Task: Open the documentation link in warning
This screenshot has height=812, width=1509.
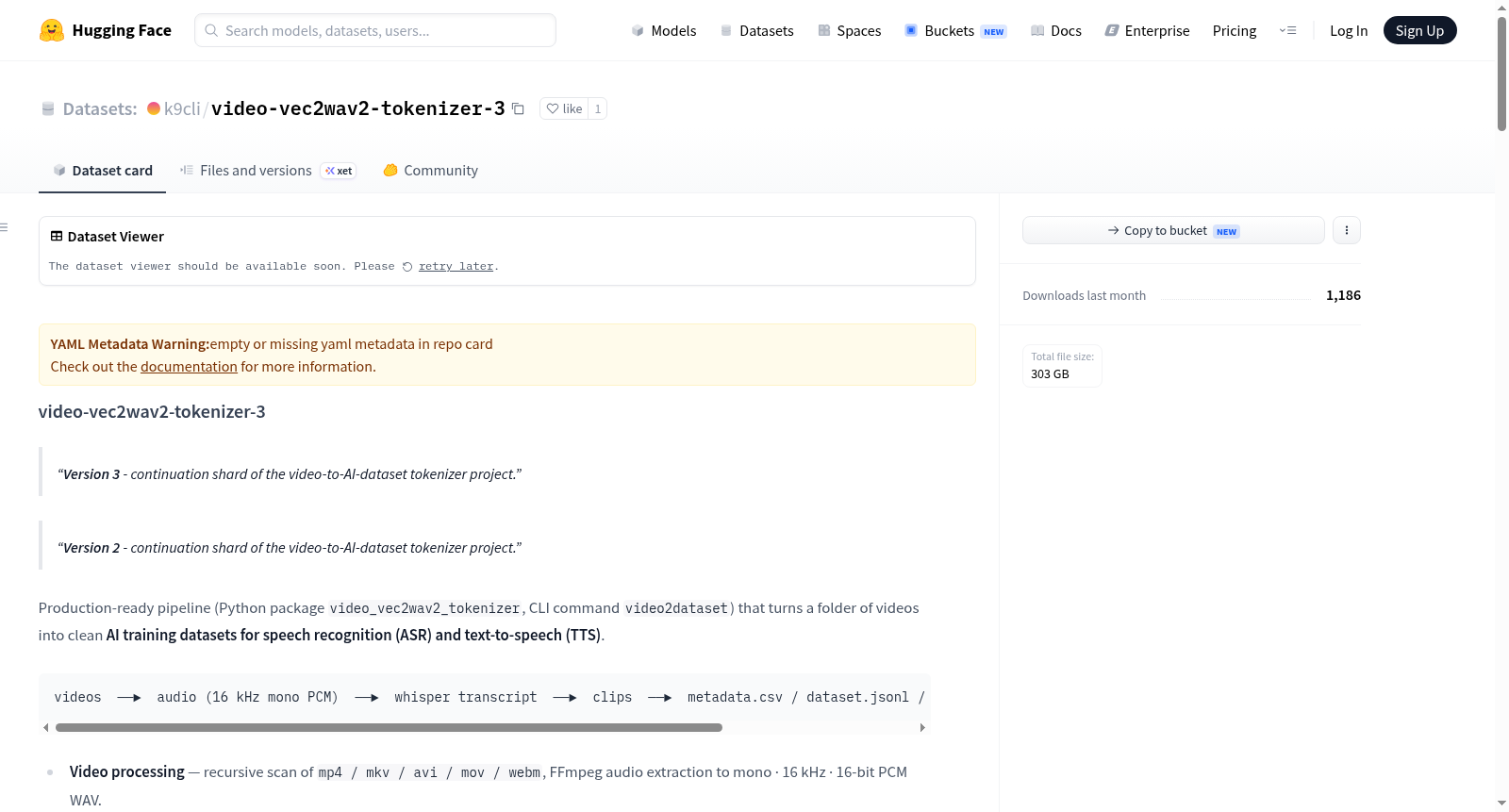Action: click(x=189, y=367)
